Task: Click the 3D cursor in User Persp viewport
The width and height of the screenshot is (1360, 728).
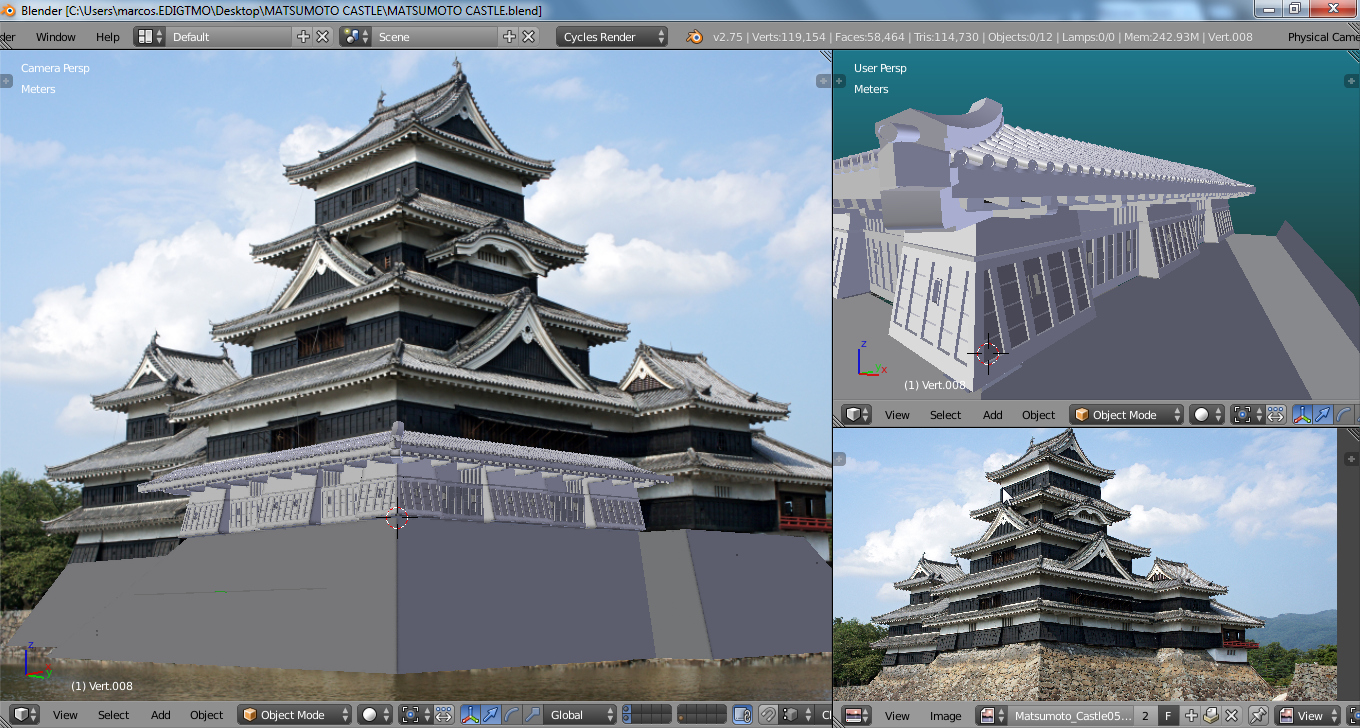Action: 988,352
